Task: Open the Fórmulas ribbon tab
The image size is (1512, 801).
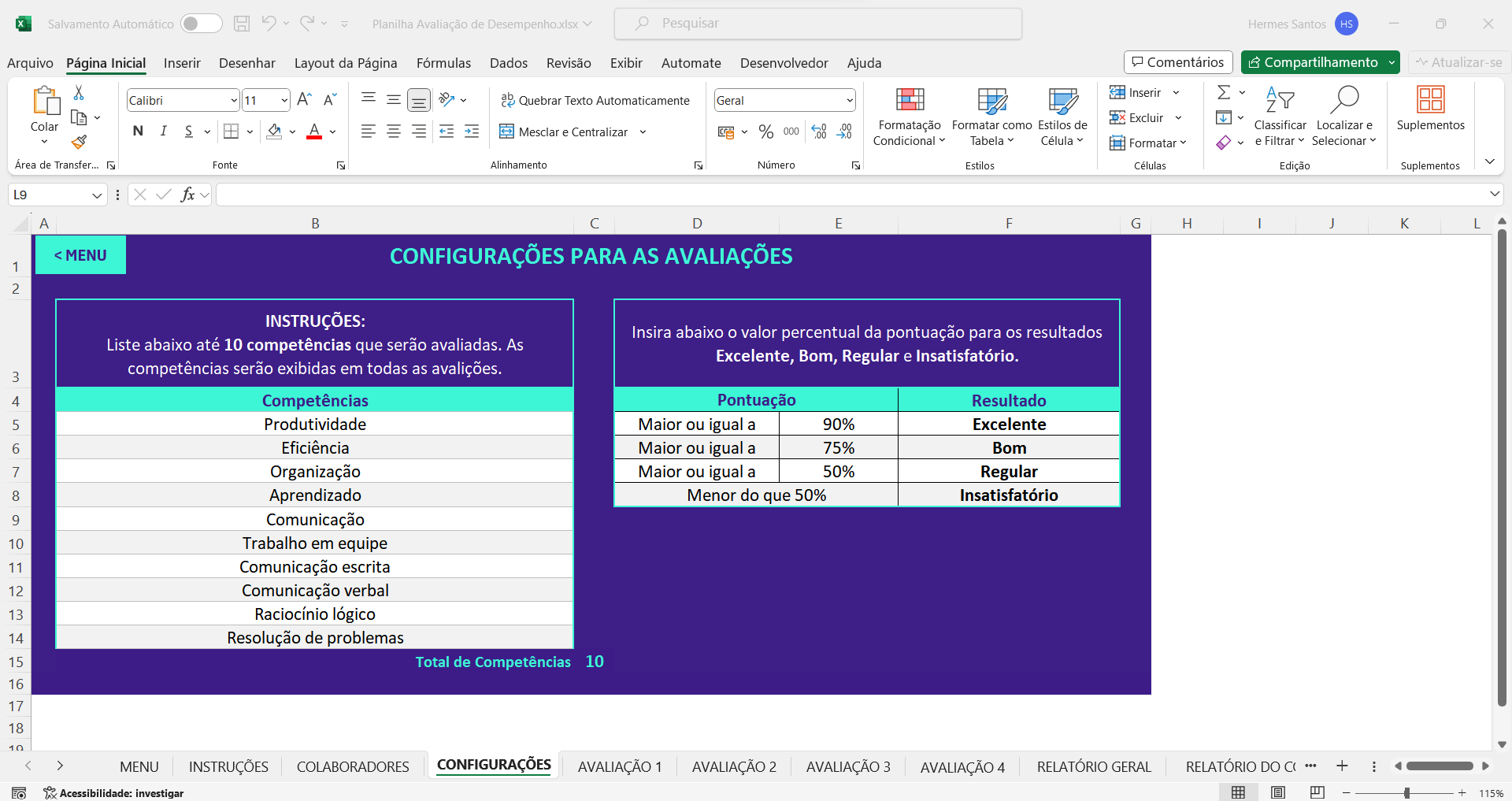Action: click(x=443, y=63)
